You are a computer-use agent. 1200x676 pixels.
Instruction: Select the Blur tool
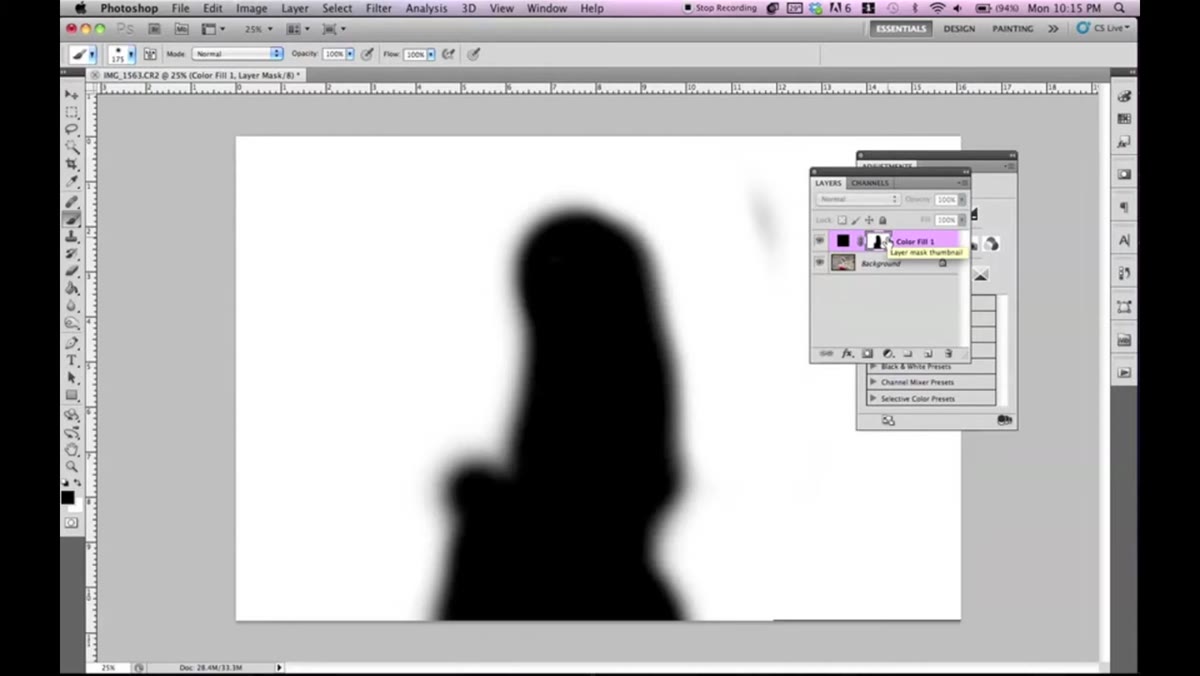[72, 306]
